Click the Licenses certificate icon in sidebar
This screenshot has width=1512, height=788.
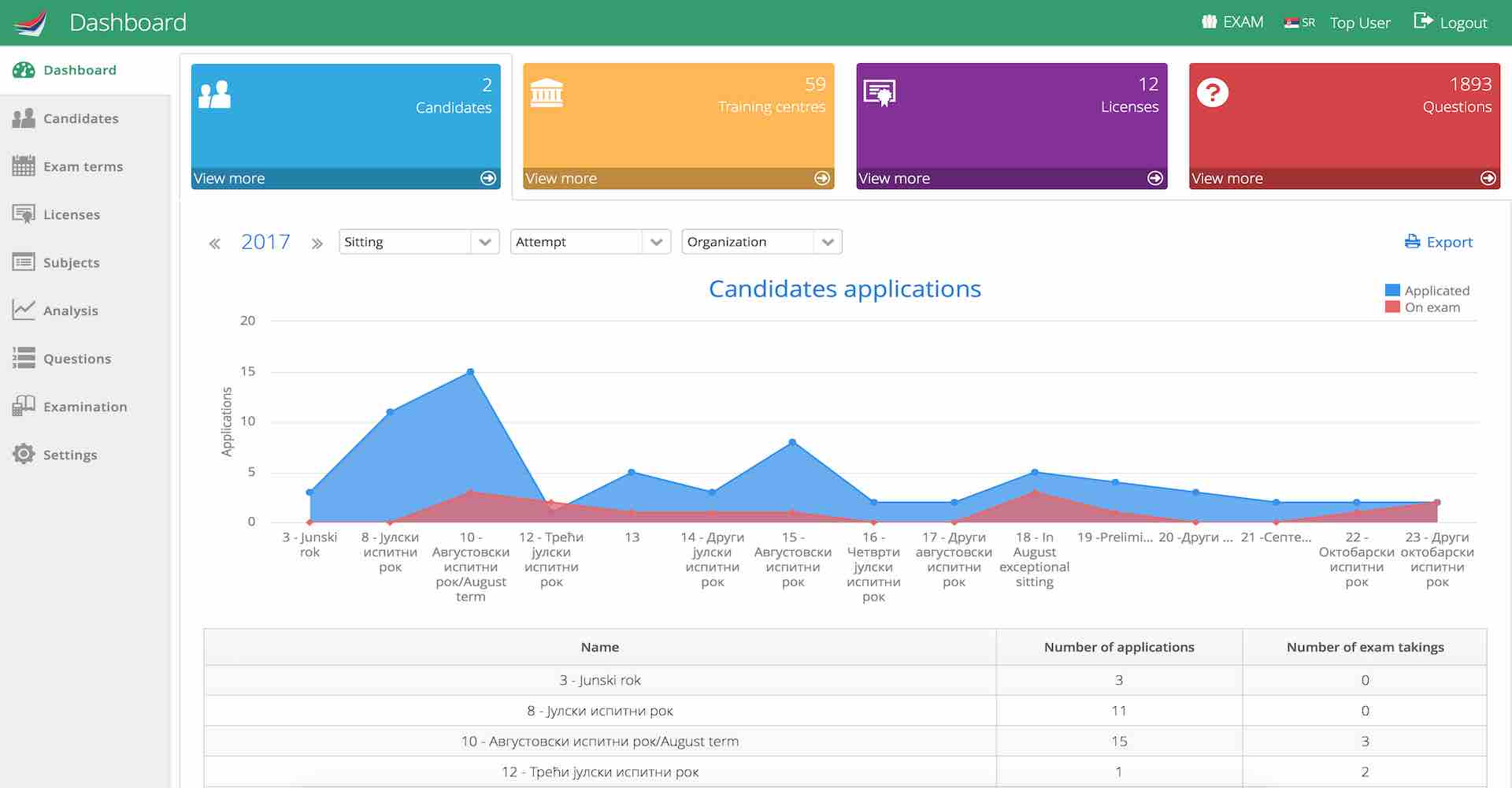[24, 214]
